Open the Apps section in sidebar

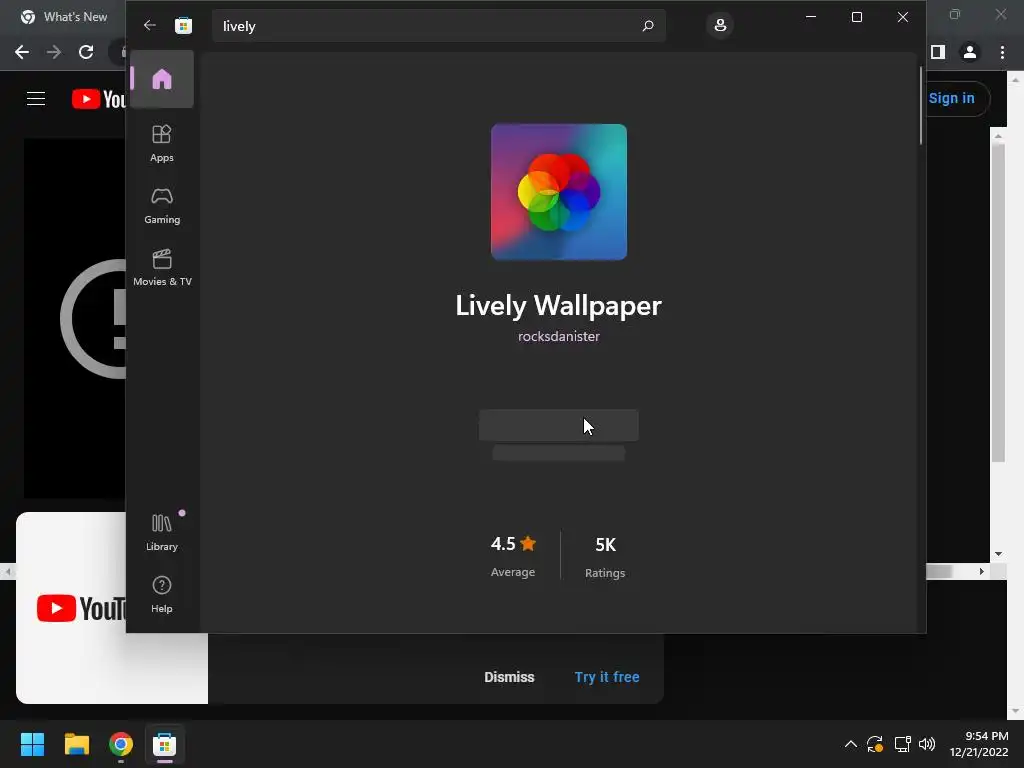[x=162, y=143]
